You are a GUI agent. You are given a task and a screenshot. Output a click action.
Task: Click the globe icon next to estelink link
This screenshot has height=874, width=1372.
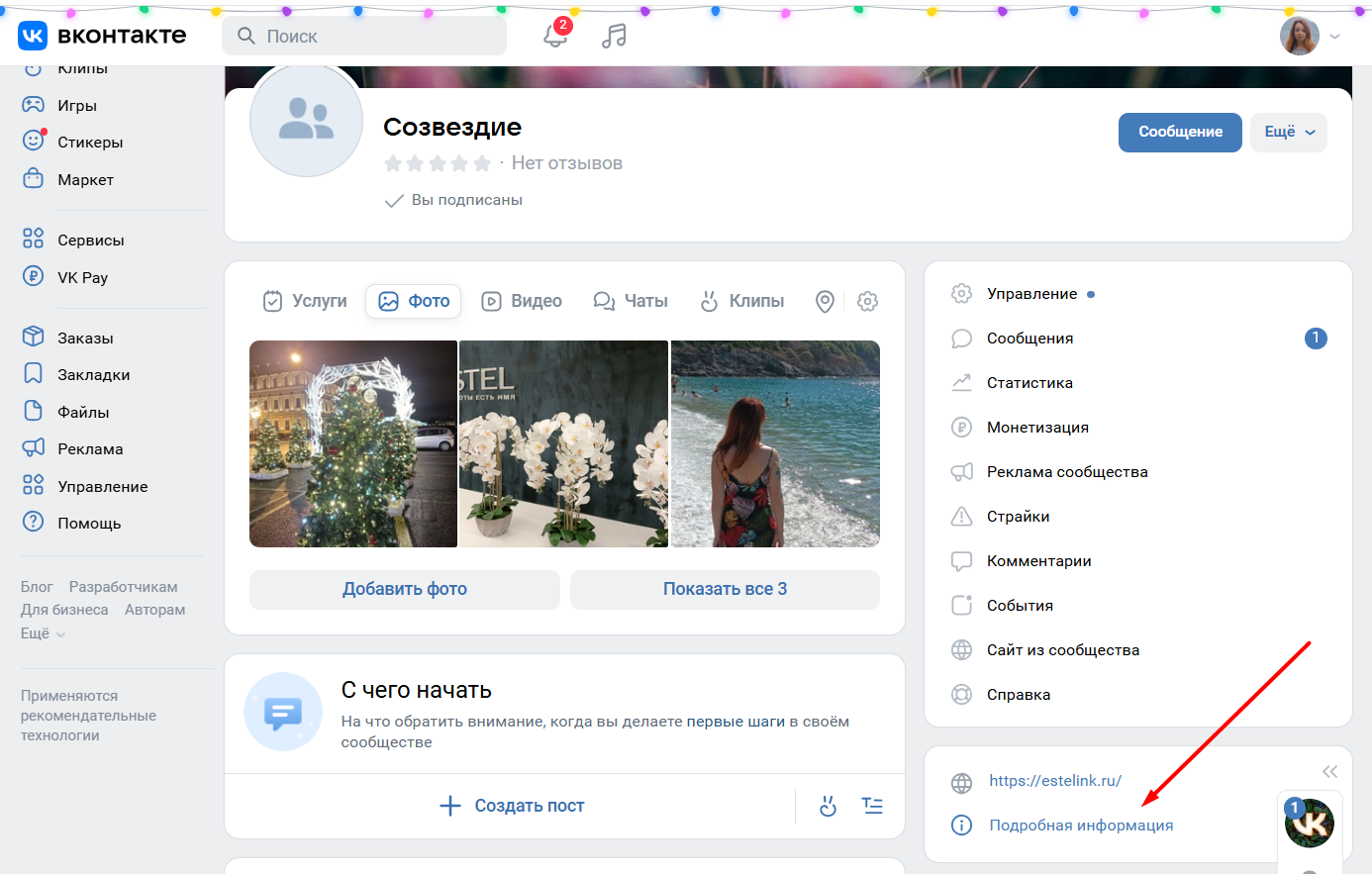[x=961, y=783]
